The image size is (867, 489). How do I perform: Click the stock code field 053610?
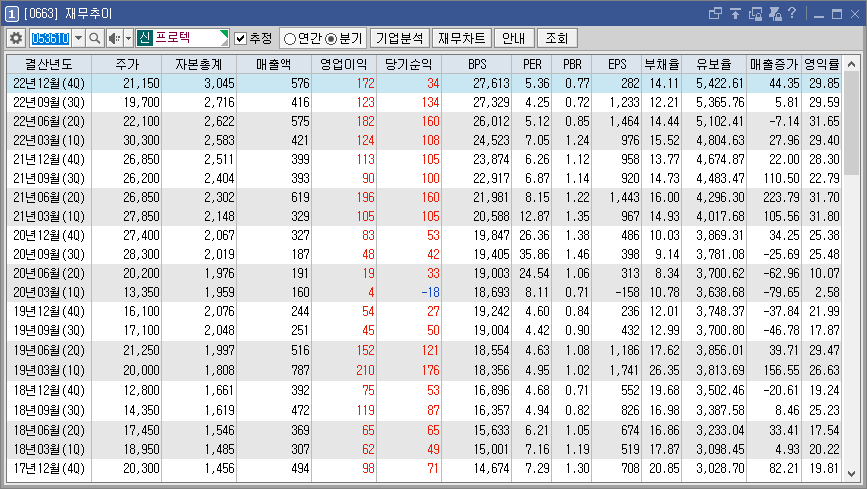[50, 38]
